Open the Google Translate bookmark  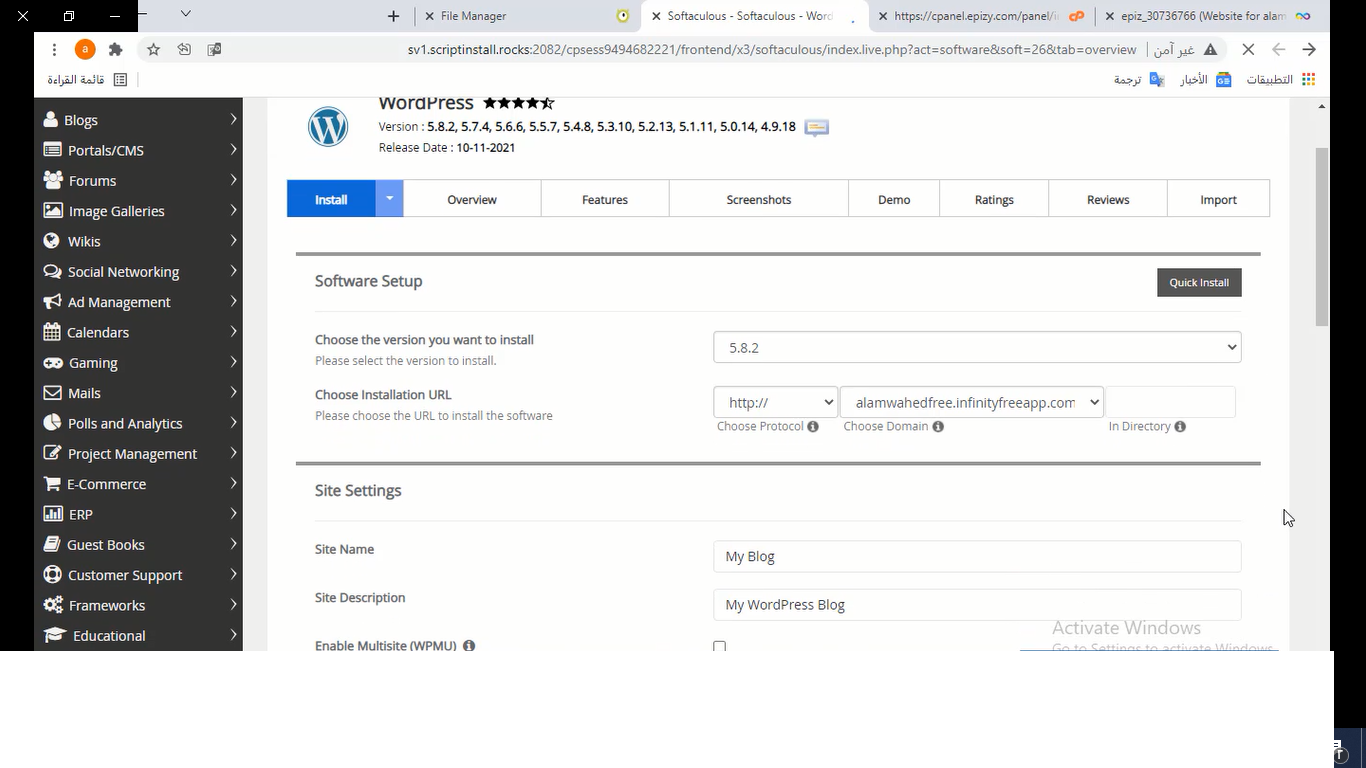[1139, 79]
